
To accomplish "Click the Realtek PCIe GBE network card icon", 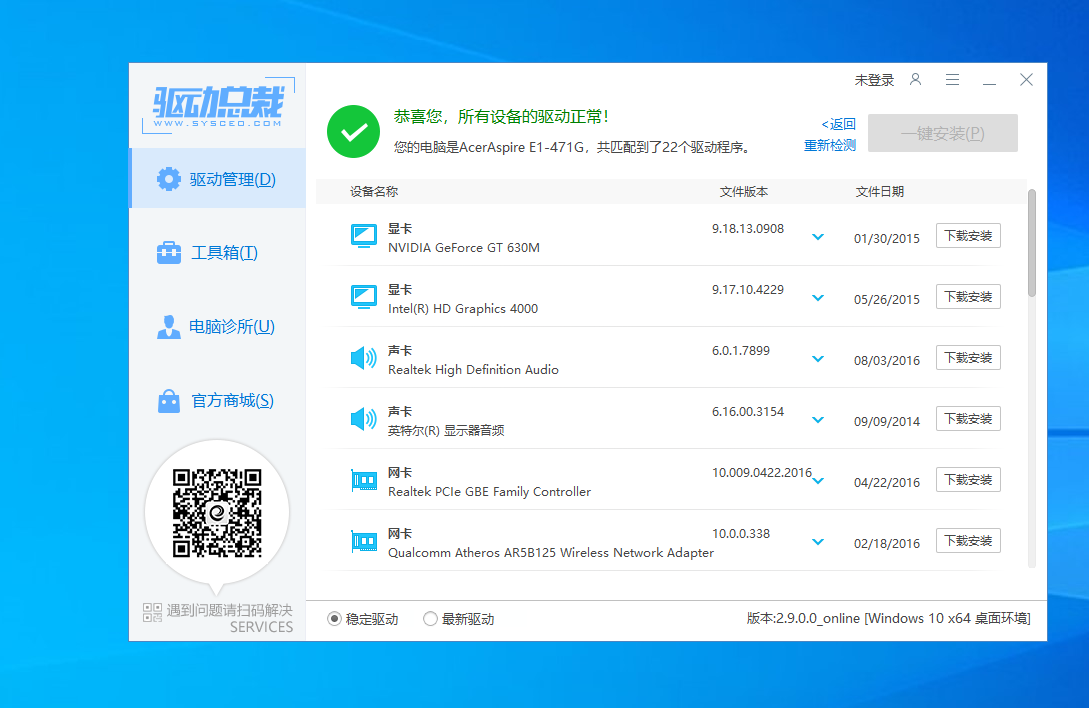I will [x=364, y=481].
